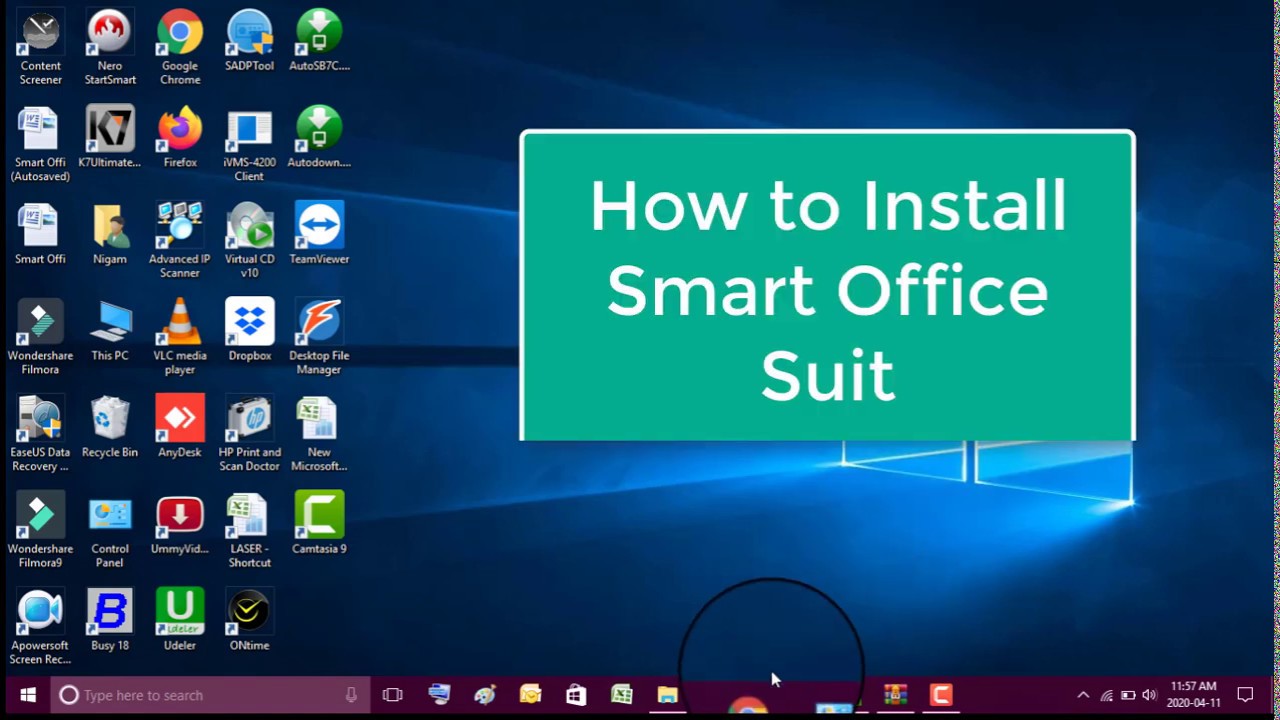Open the Action Center notifications
This screenshot has height=720, width=1280.
(x=1246, y=695)
